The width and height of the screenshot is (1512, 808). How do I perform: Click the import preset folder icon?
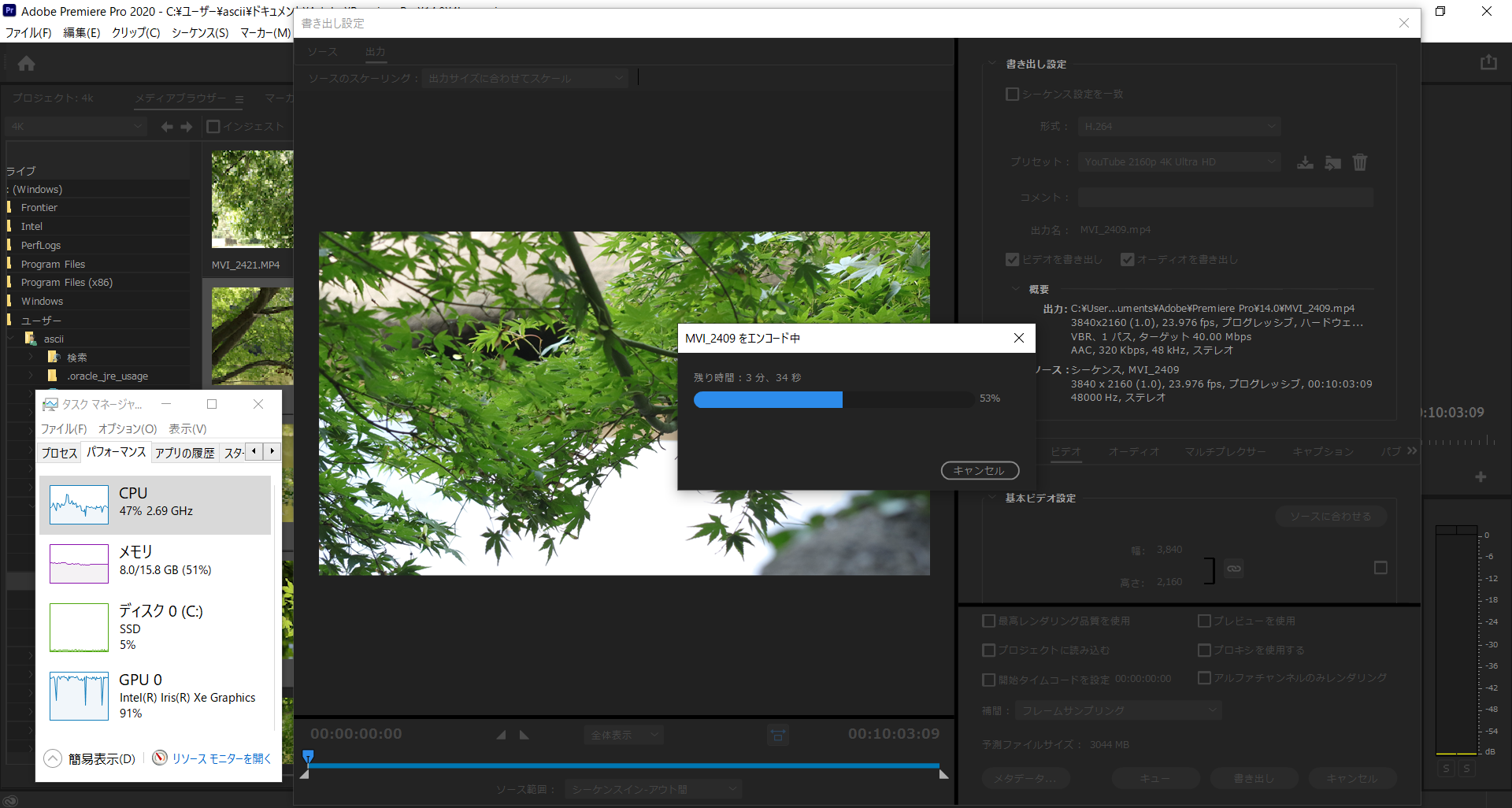click(x=1332, y=162)
